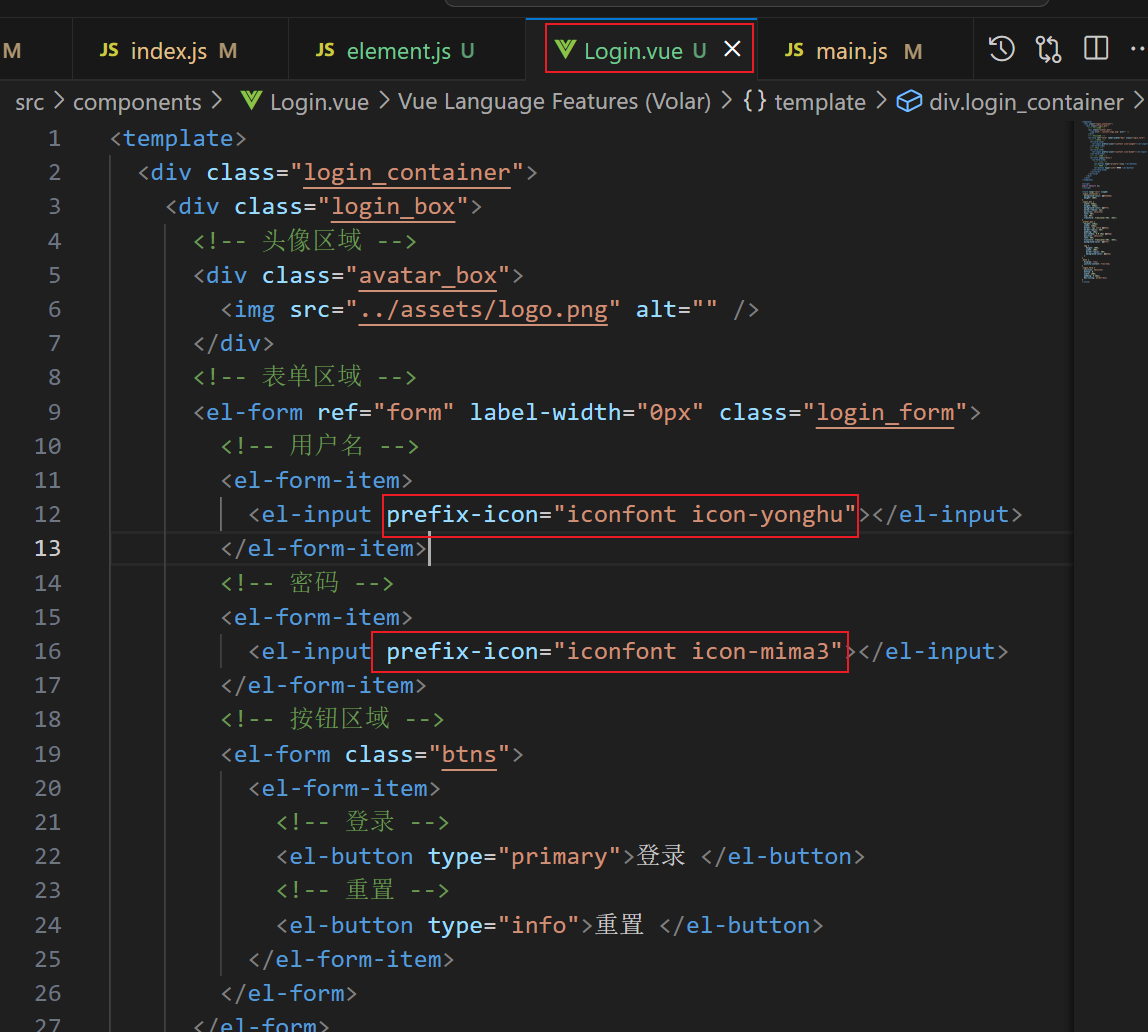The width and height of the screenshot is (1148, 1032).
Task: Open the index.js editor tab
Action: pyautogui.click(x=179, y=51)
